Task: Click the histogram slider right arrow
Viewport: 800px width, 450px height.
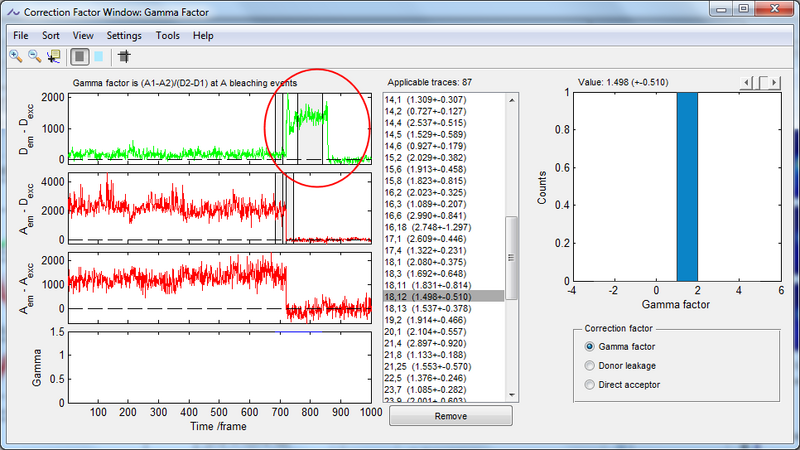Action: [x=775, y=82]
